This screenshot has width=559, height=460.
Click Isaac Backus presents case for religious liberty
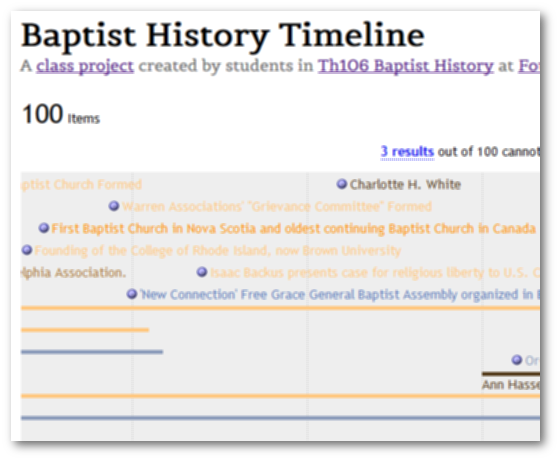pyautogui.click(x=375, y=273)
